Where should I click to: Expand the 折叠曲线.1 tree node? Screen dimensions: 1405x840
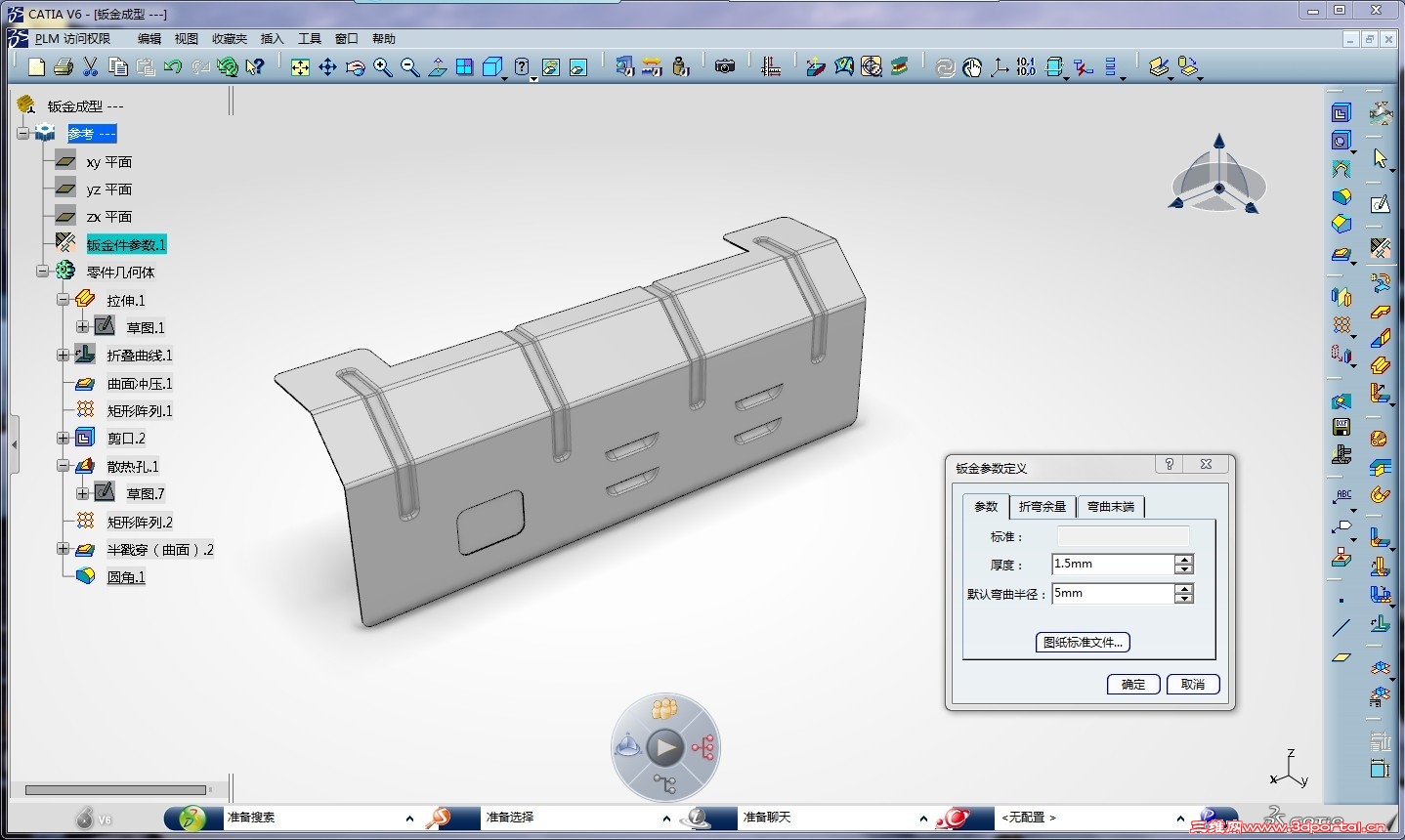(64, 356)
